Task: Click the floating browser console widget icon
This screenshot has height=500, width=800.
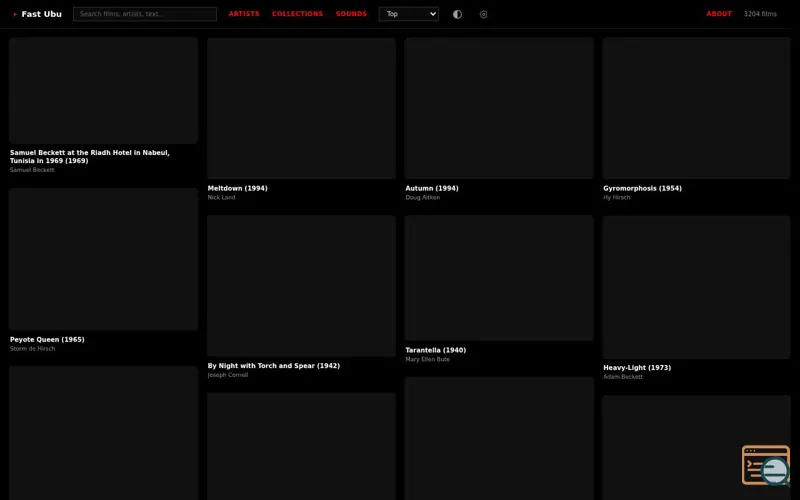Action: click(766, 465)
